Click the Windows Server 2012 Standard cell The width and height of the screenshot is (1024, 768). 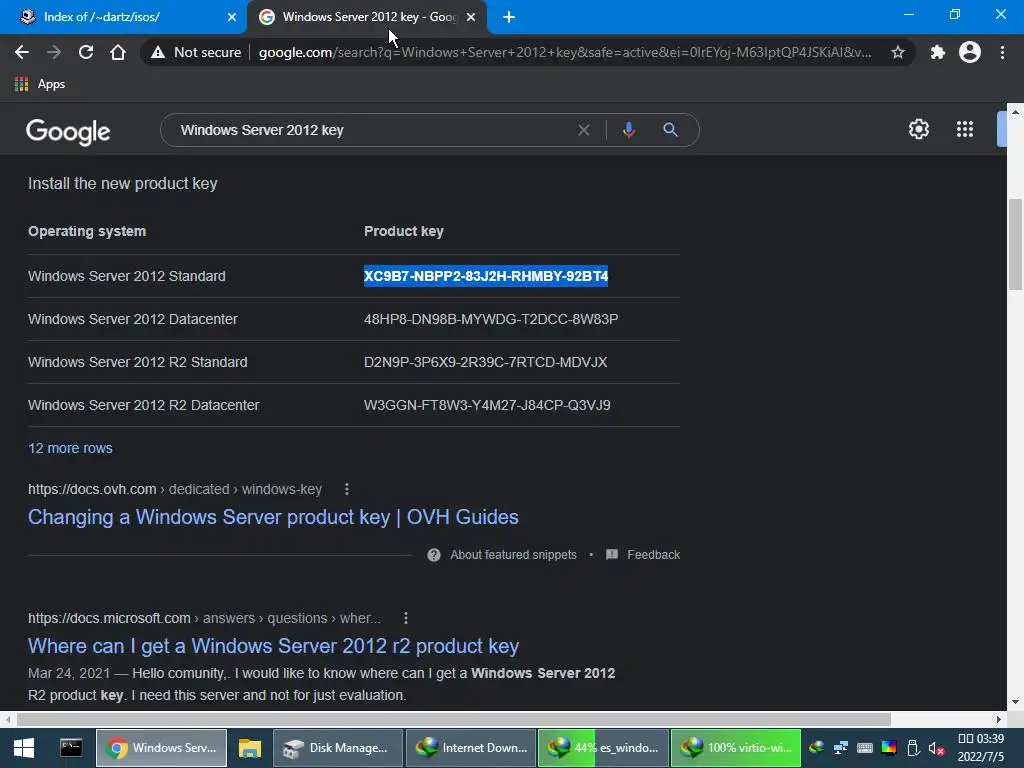tap(127, 276)
